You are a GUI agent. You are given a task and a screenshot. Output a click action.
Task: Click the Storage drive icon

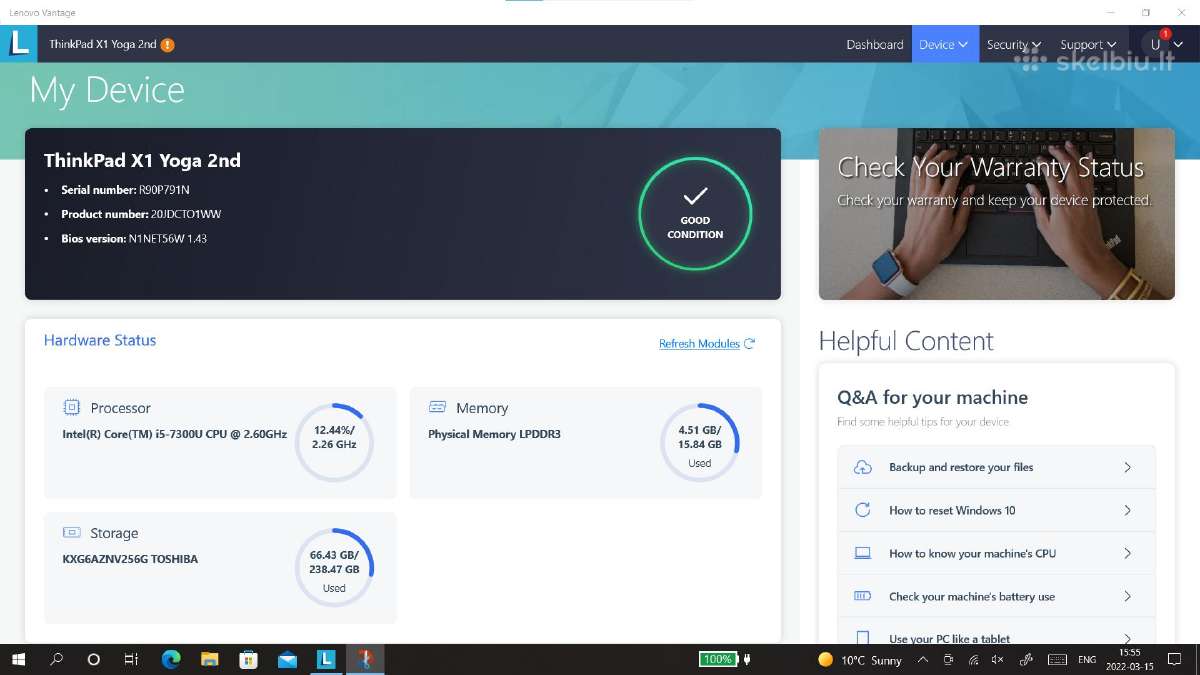71,533
